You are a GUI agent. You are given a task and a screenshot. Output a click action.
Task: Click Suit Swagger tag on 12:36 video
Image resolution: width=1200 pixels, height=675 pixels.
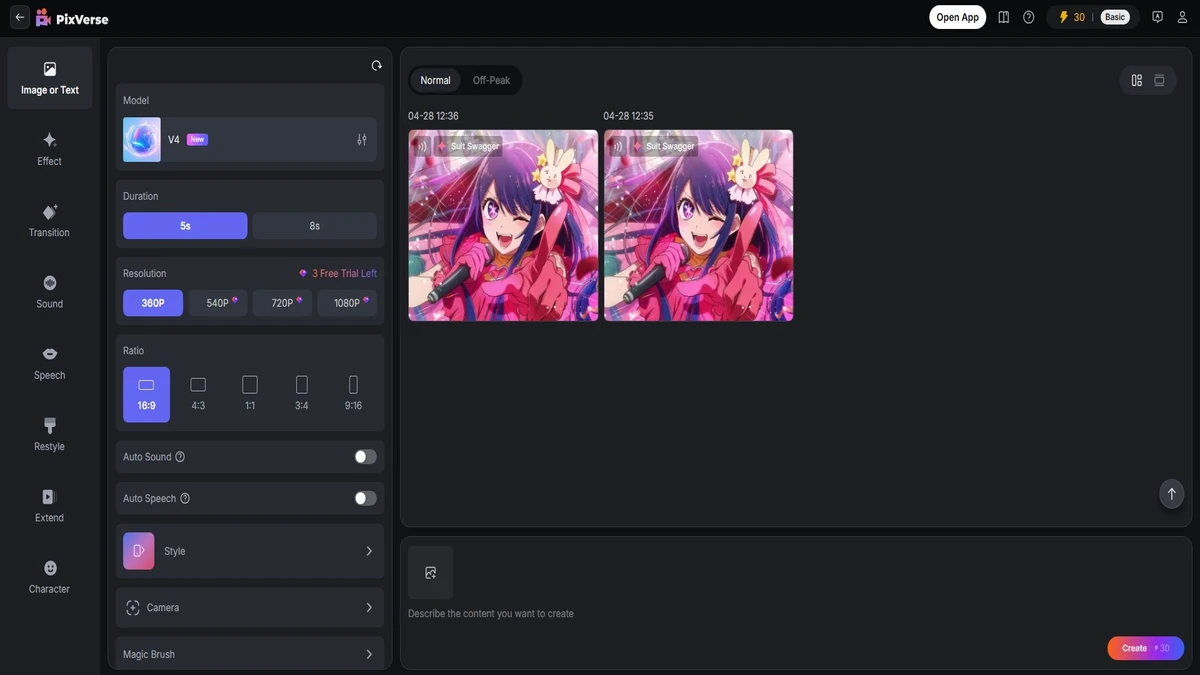pos(468,146)
